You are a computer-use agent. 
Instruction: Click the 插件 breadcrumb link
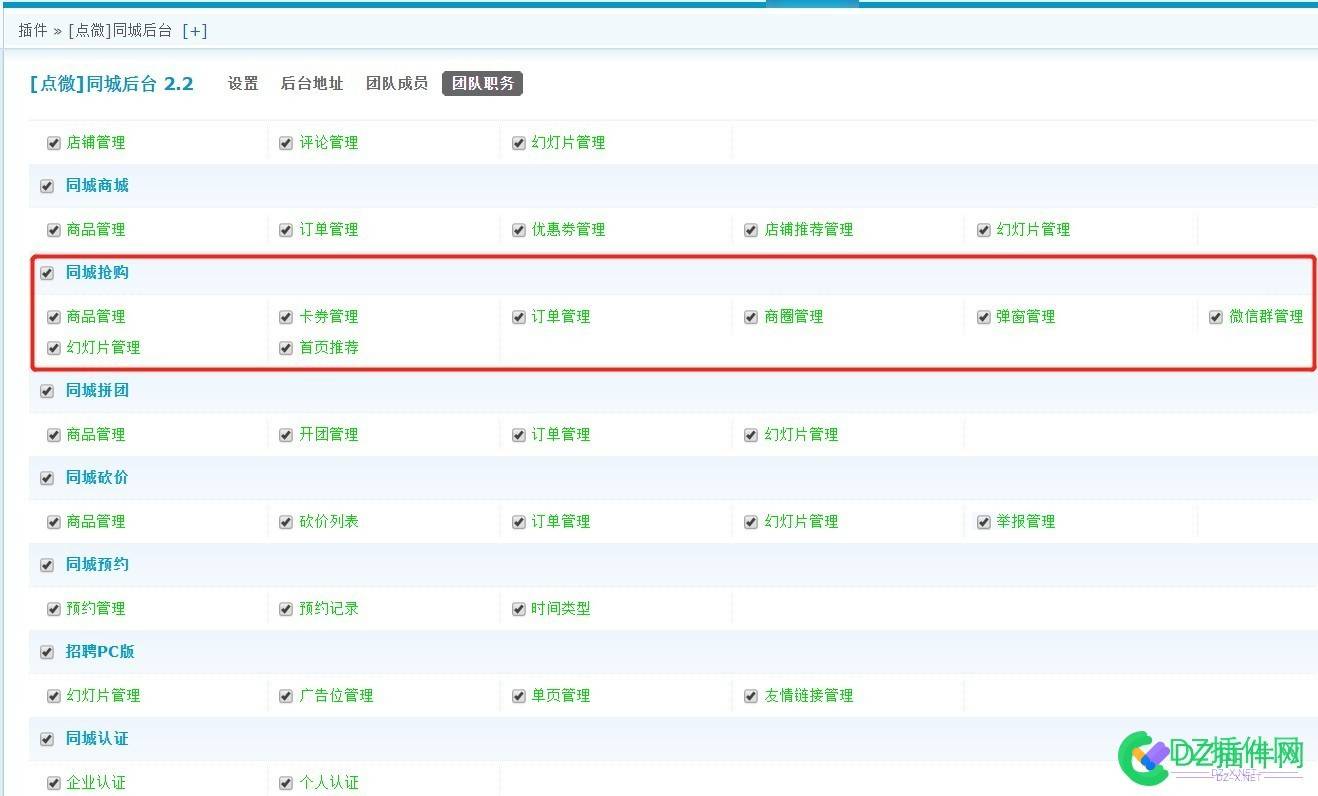pos(33,31)
